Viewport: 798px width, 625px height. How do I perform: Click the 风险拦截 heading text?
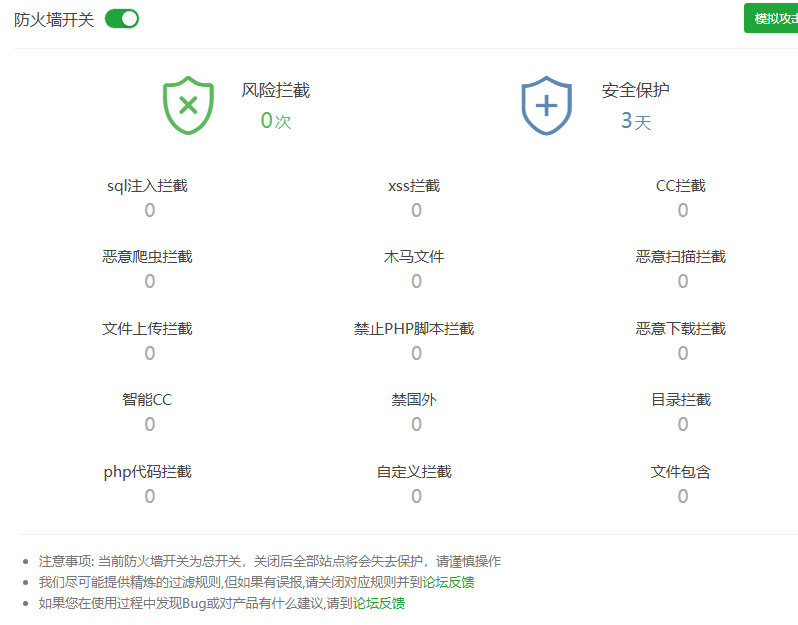pos(276,90)
